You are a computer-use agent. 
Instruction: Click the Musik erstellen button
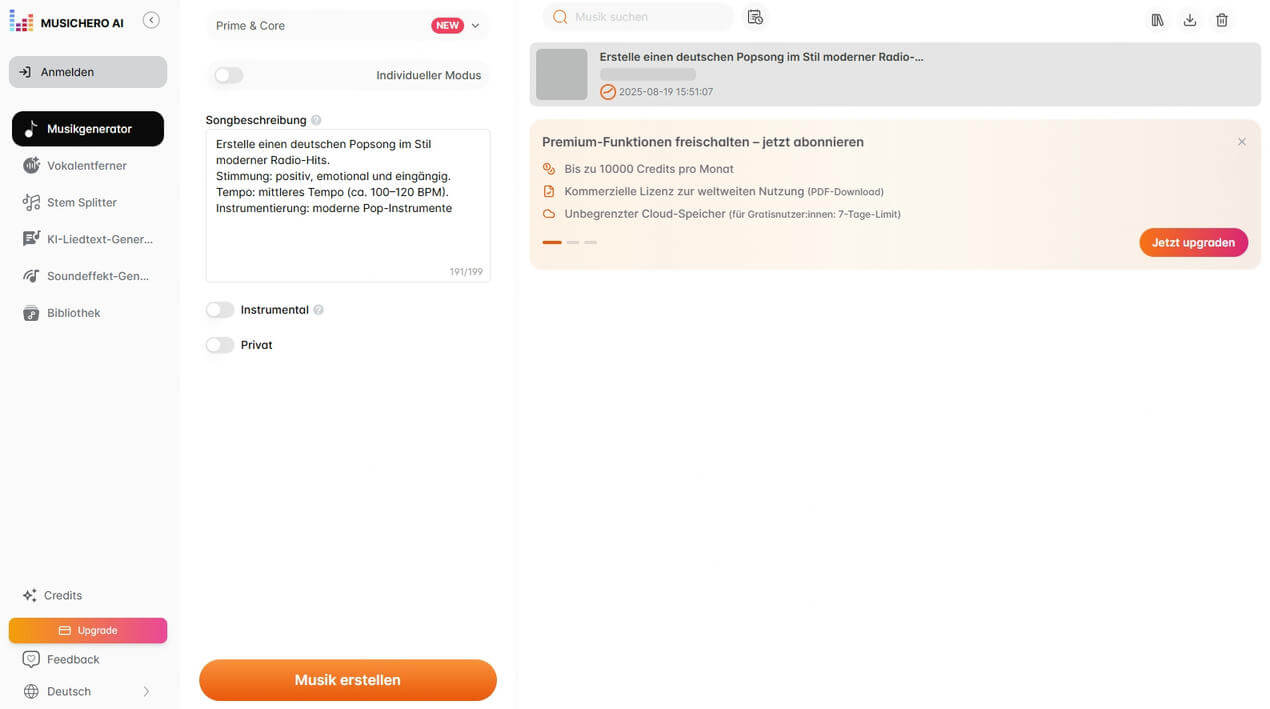(x=348, y=680)
